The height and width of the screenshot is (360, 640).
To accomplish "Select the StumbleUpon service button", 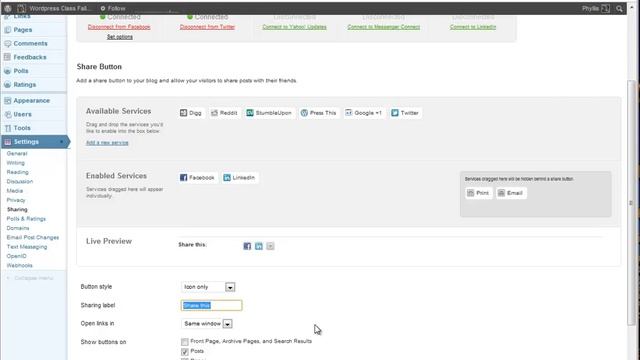I will (269, 113).
